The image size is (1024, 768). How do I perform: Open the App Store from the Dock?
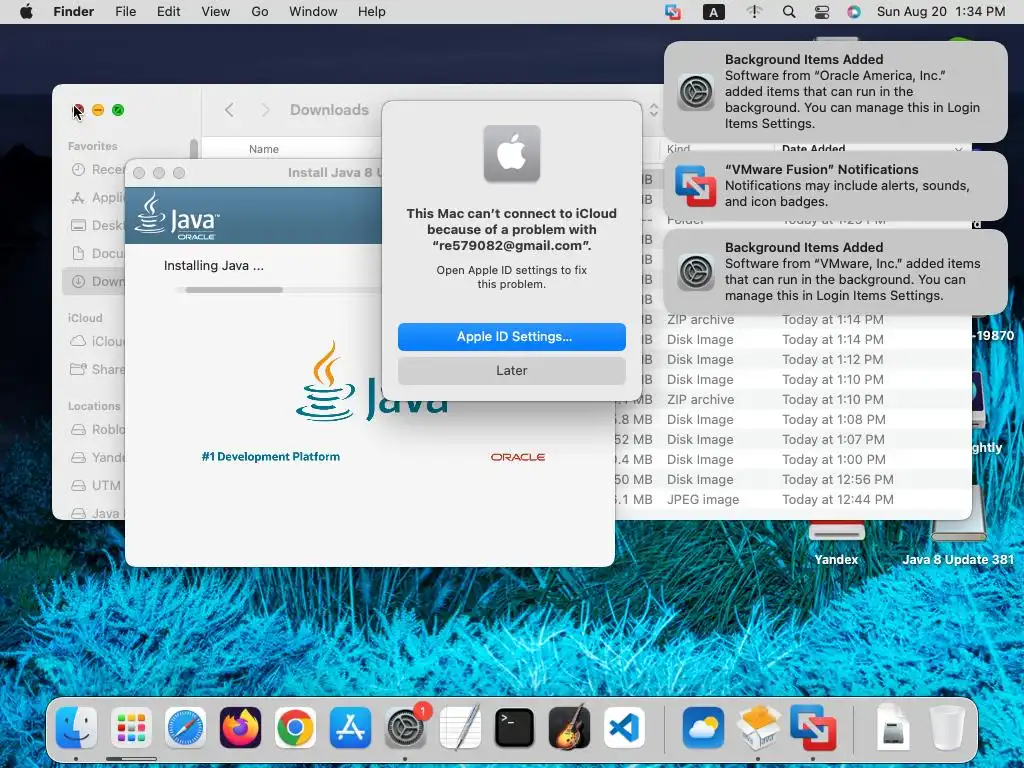pyautogui.click(x=350, y=728)
